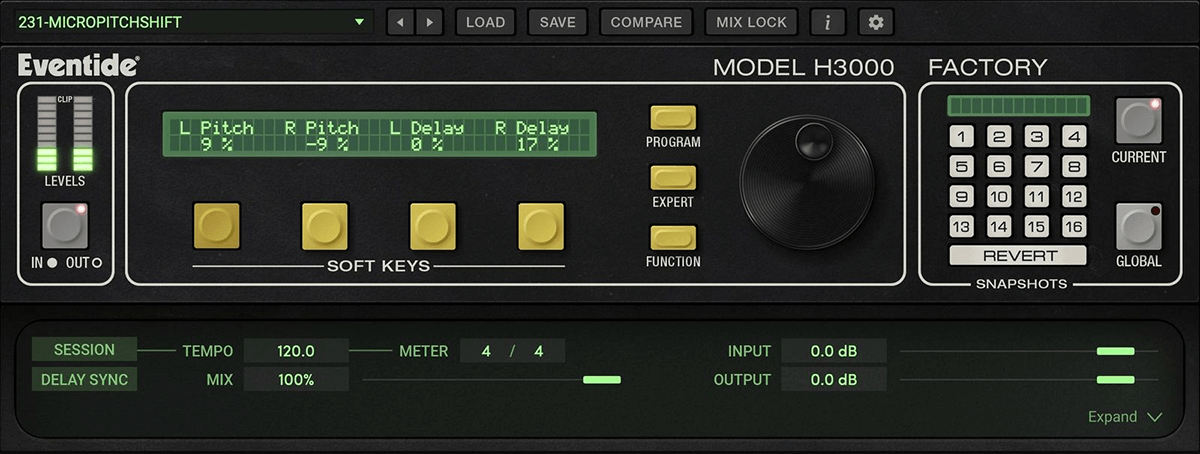Click the soft key under L Pitch

click(x=217, y=226)
